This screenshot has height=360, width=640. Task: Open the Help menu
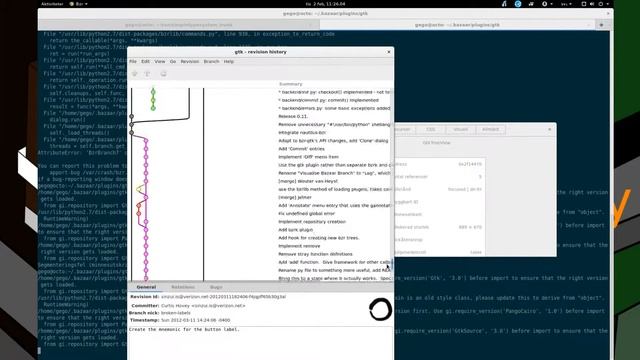(x=229, y=62)
